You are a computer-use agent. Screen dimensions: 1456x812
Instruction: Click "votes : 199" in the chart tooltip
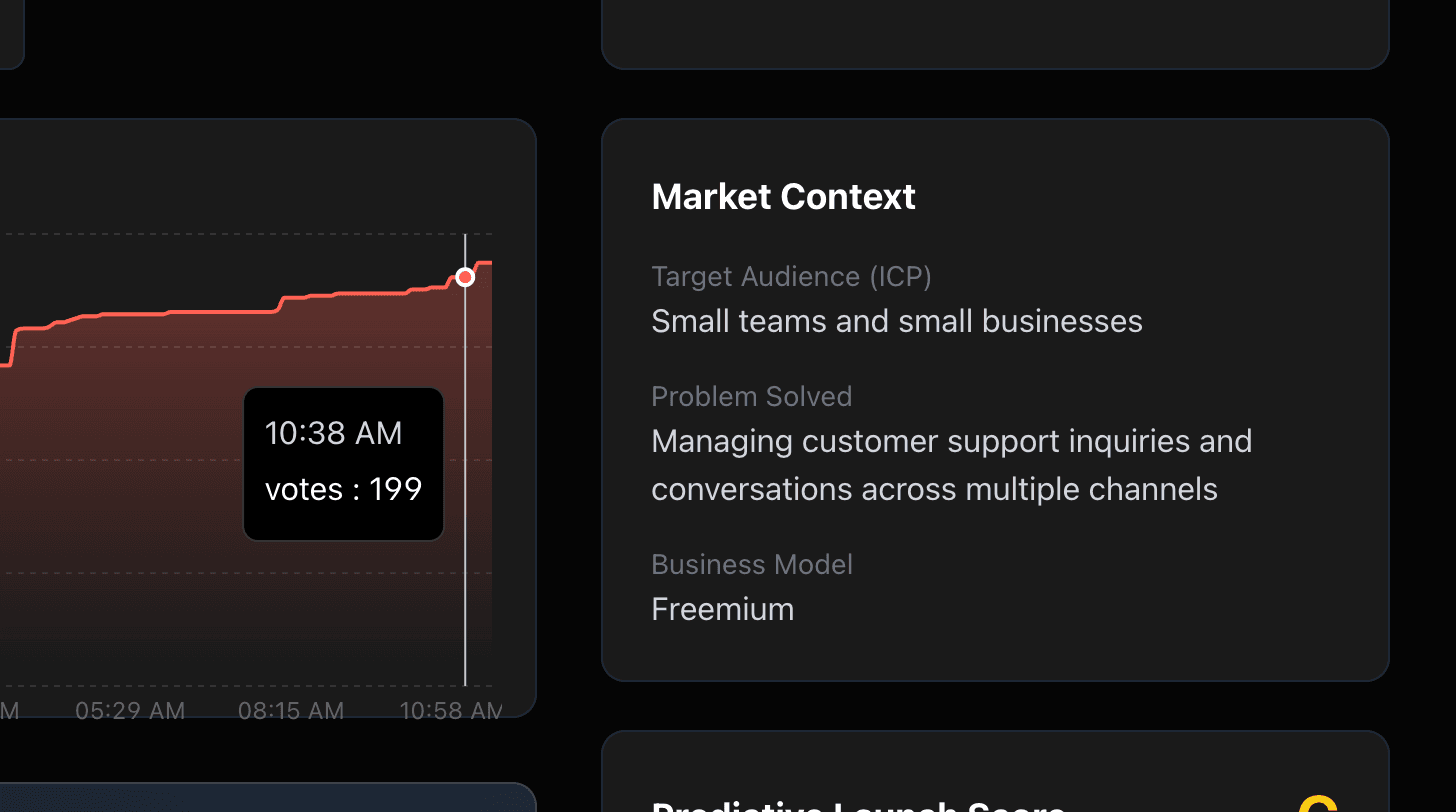(x=343, y=489)
